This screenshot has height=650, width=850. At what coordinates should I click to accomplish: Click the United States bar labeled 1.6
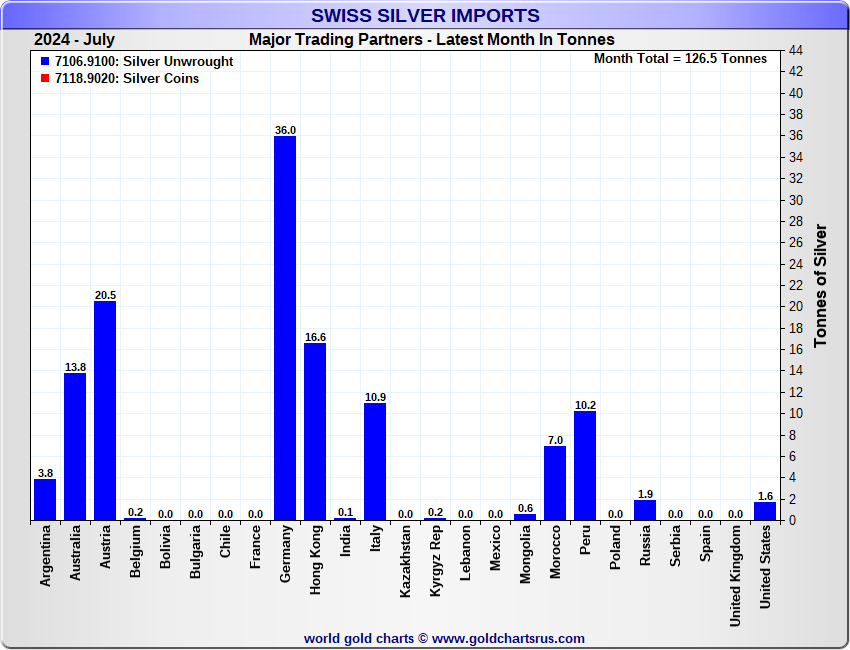click(765, 511)
